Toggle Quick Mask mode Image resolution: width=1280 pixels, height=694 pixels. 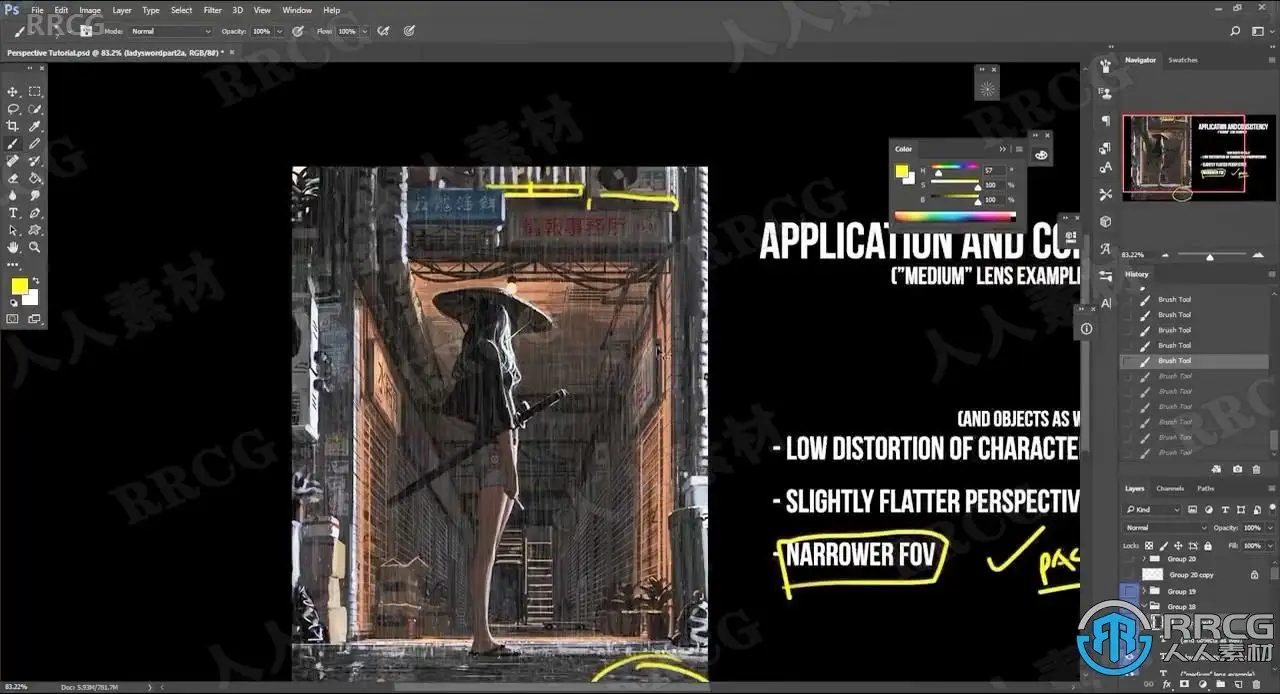pyautogui.click(x=13, y=319)
